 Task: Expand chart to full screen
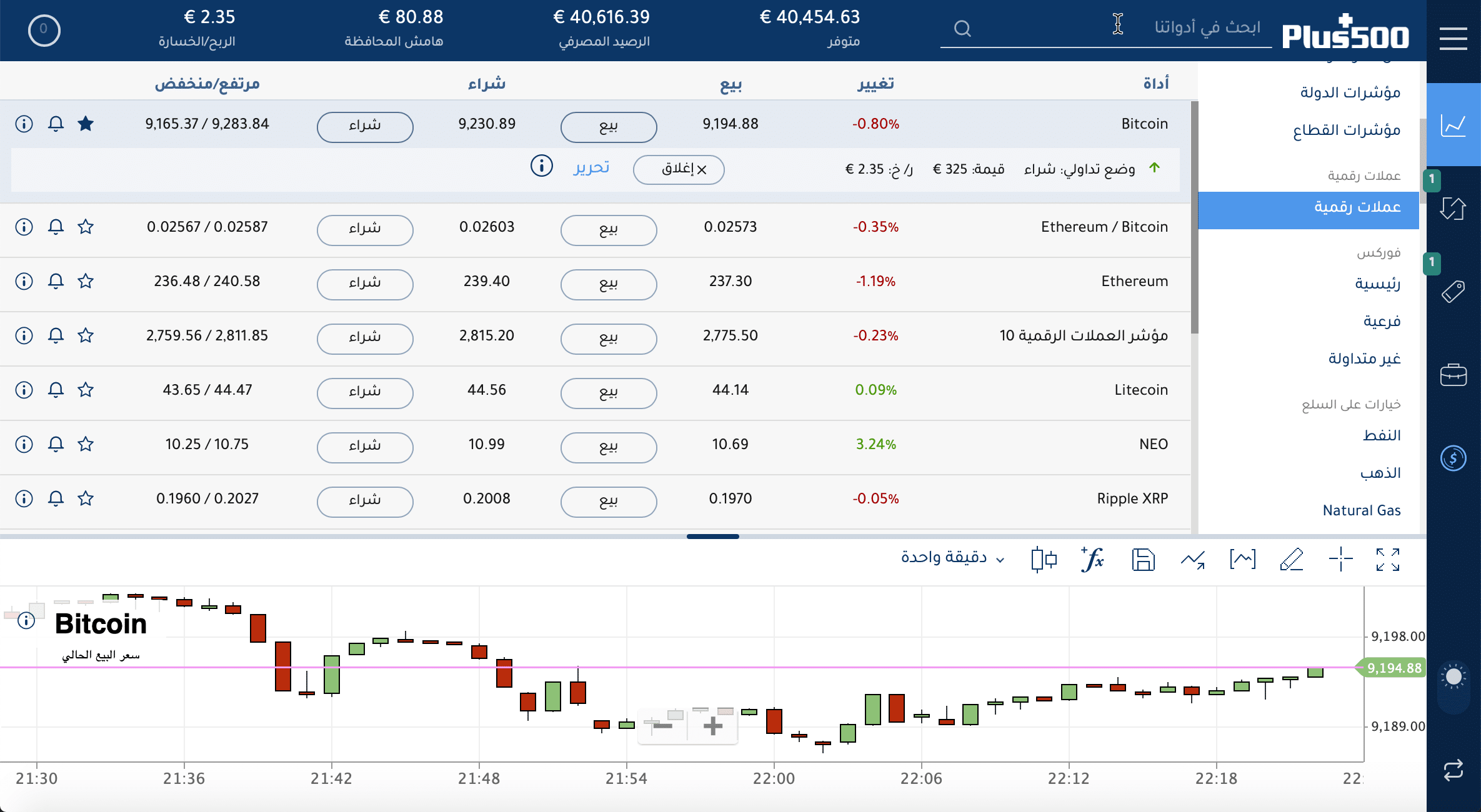1388,559
